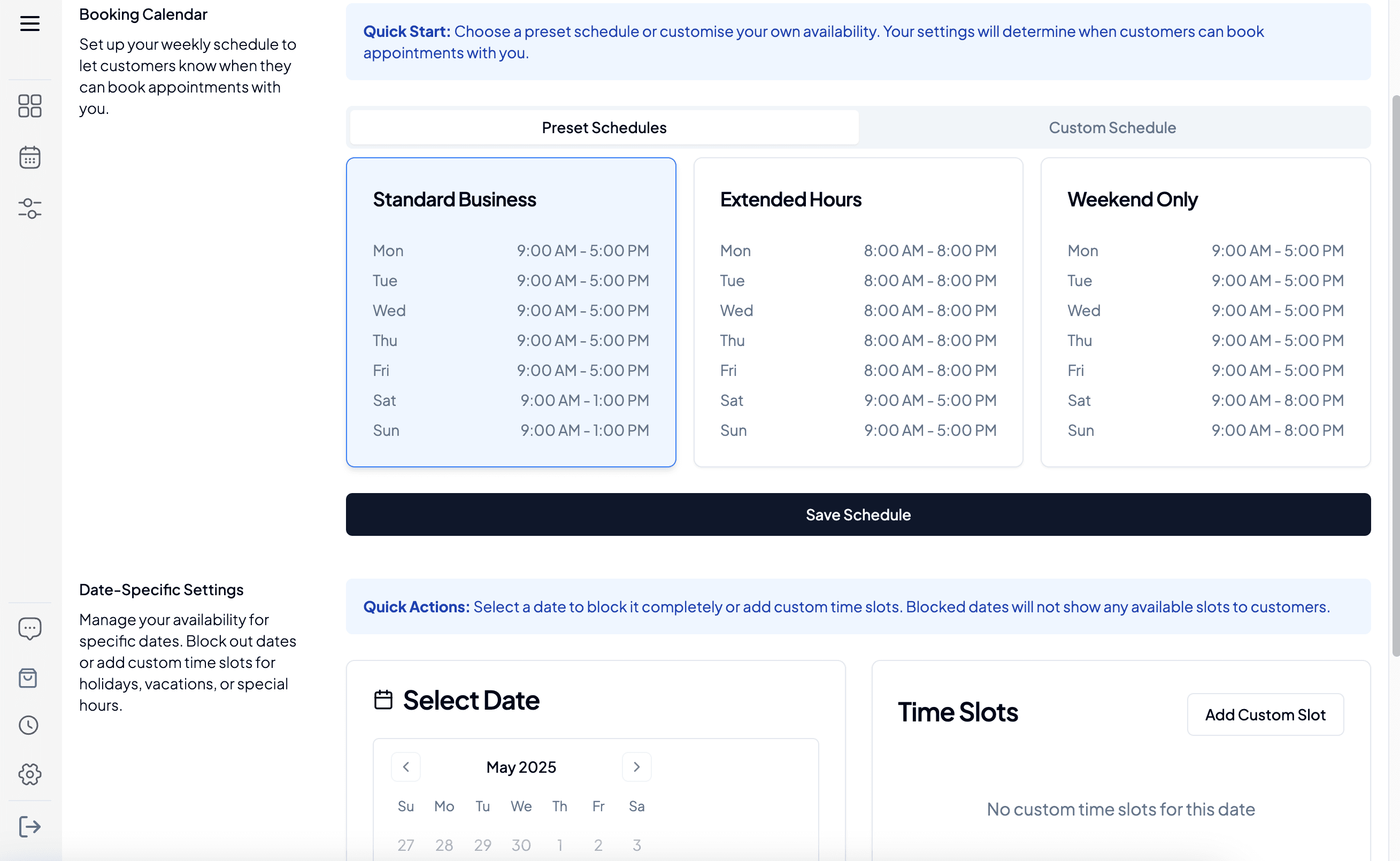
Task: Select the Weekend Only preset
Action: (1205, 312)
